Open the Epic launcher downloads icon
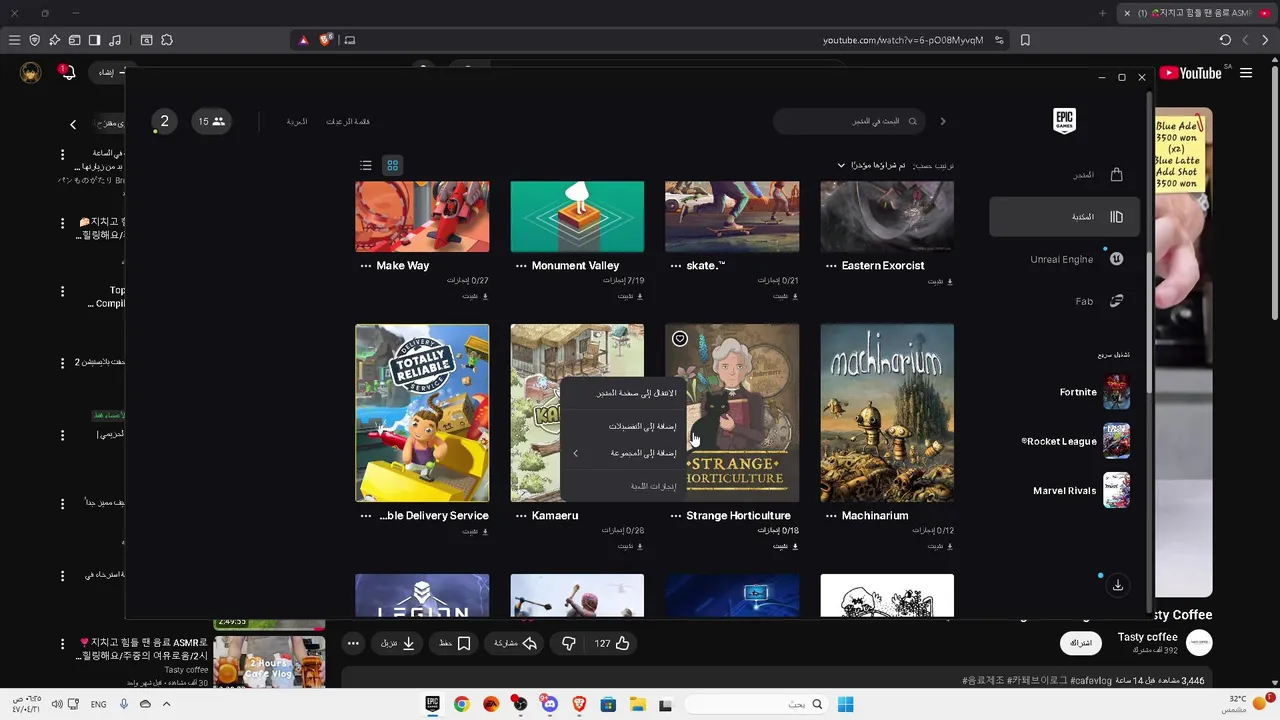The height and width of the screenshot is (720, 1280). [x=1118, y=586]
